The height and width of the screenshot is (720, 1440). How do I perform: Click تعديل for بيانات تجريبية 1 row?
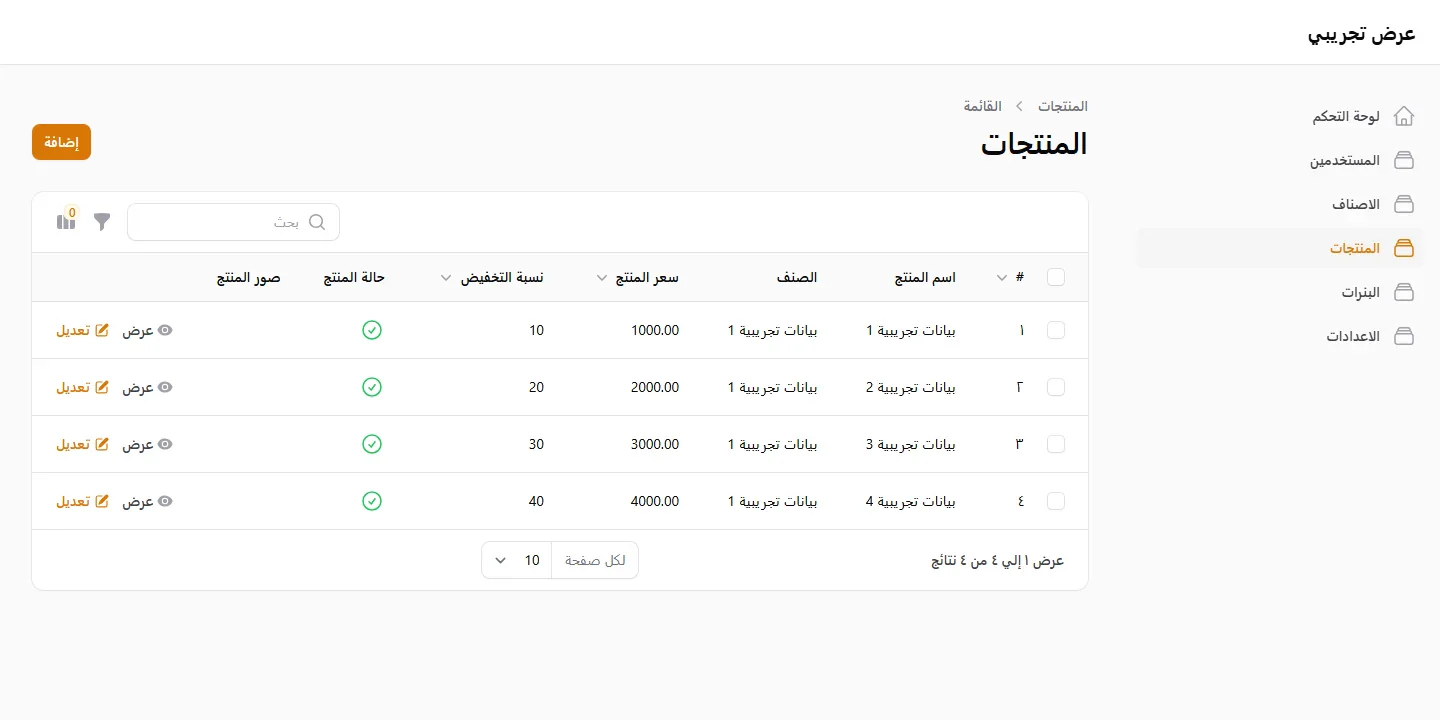83,330
